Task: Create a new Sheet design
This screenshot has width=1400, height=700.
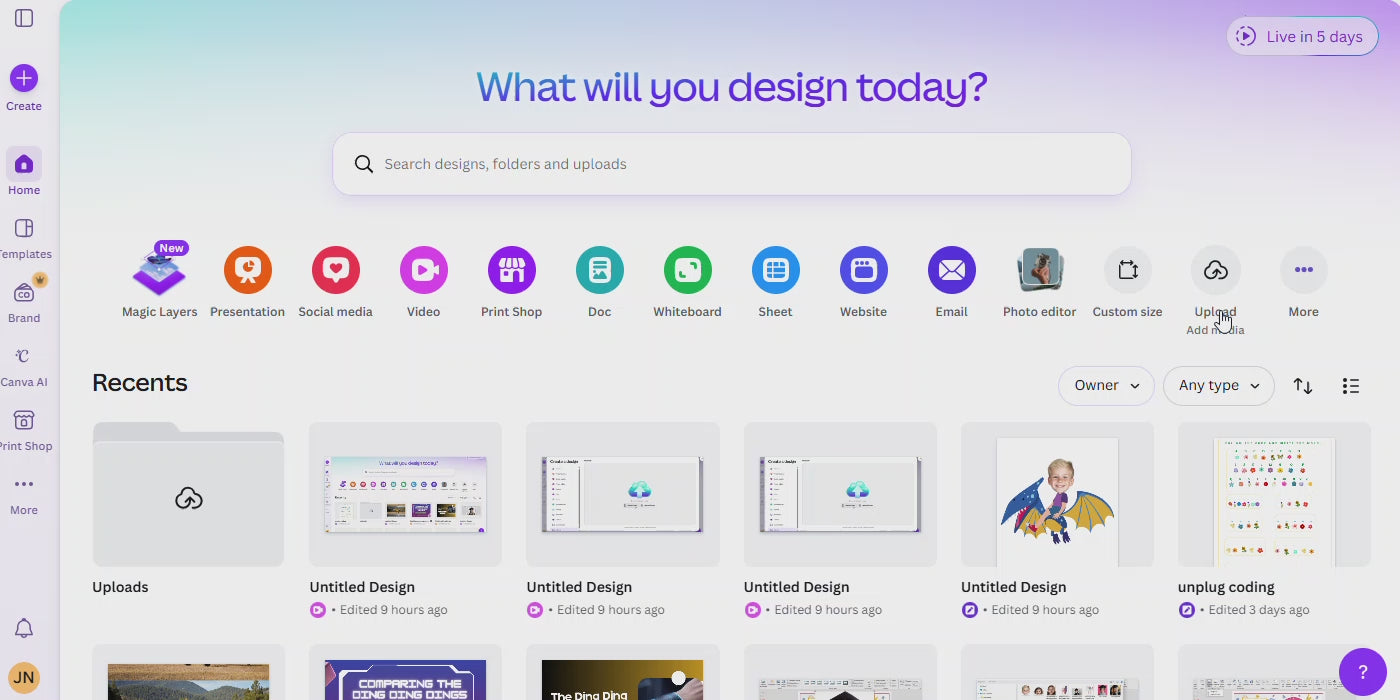Action: pos(775,271)
